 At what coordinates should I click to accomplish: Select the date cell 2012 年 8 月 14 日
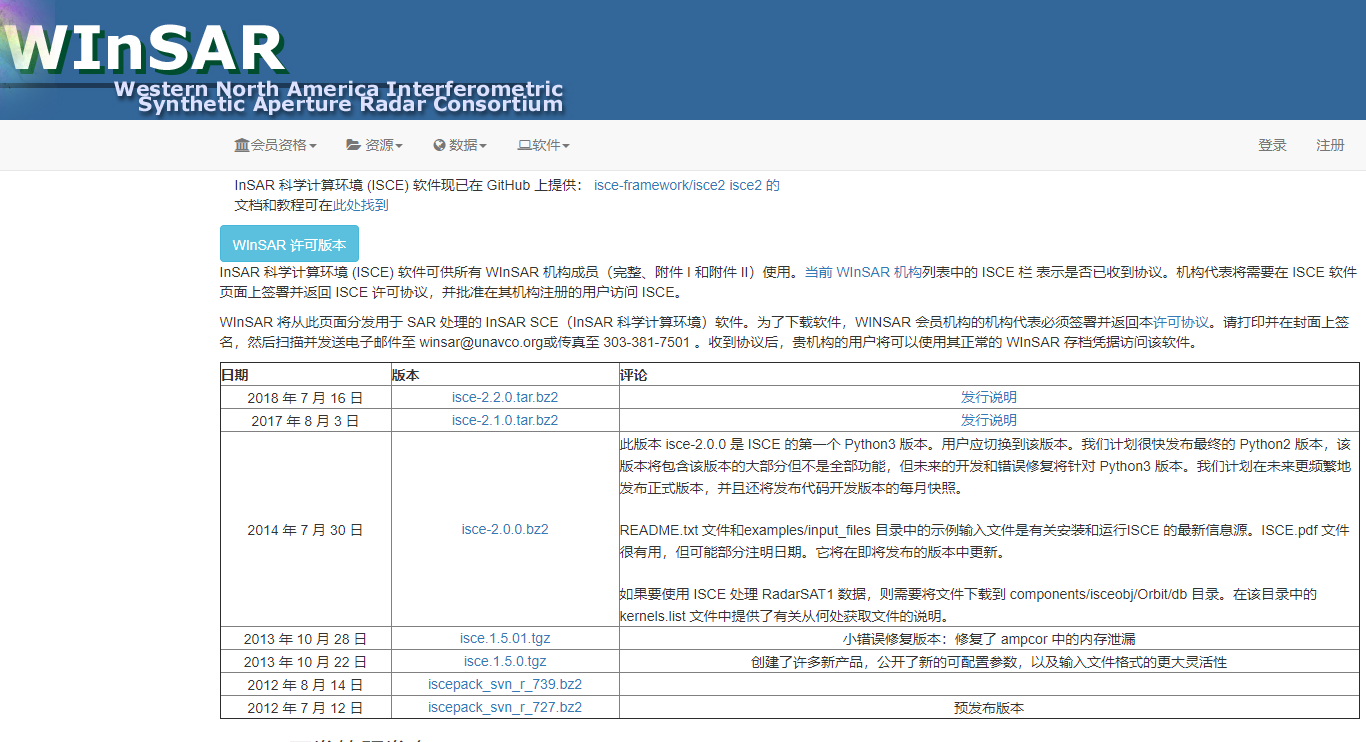tap(305, 684)
